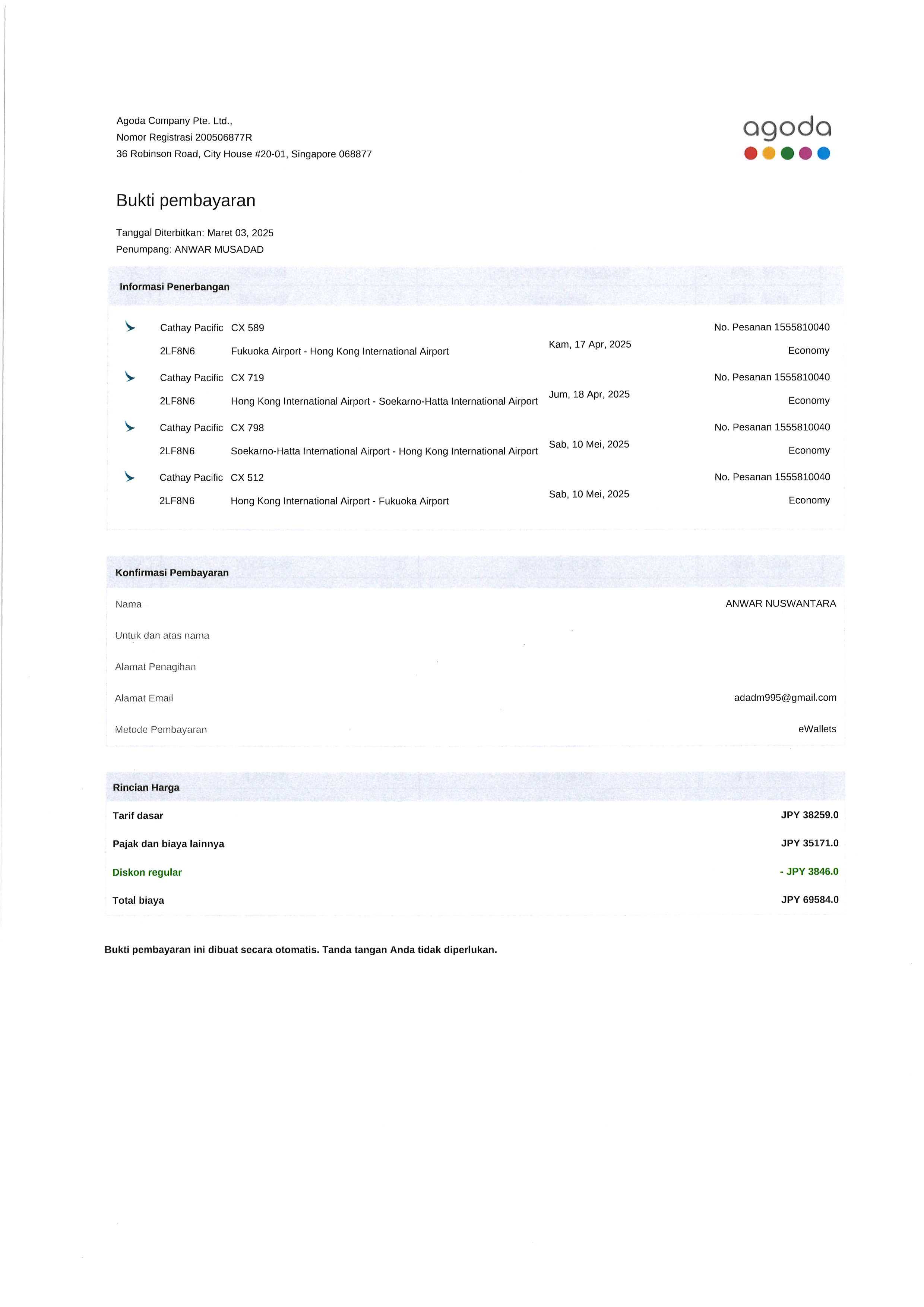Click the purple dot in agoda logo
This screenshot has height=1307, width=924.
(805, 154)
